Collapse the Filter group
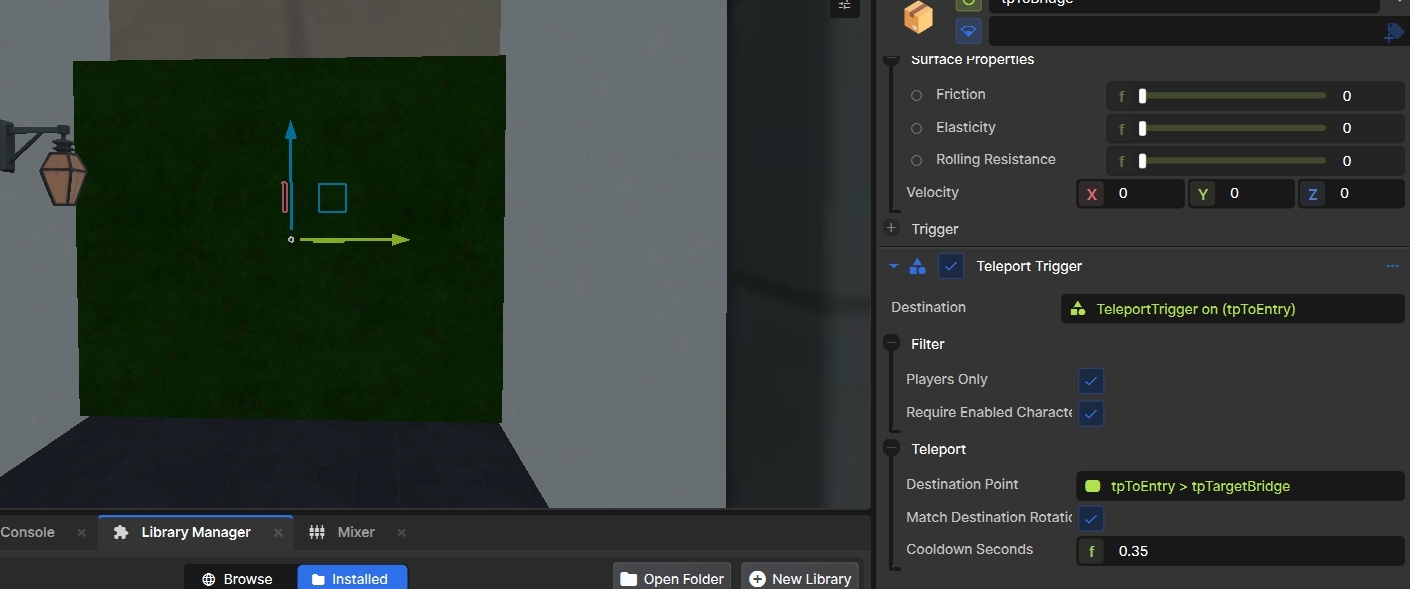Viewport: 1410px width, 589px height. [891, 344]
